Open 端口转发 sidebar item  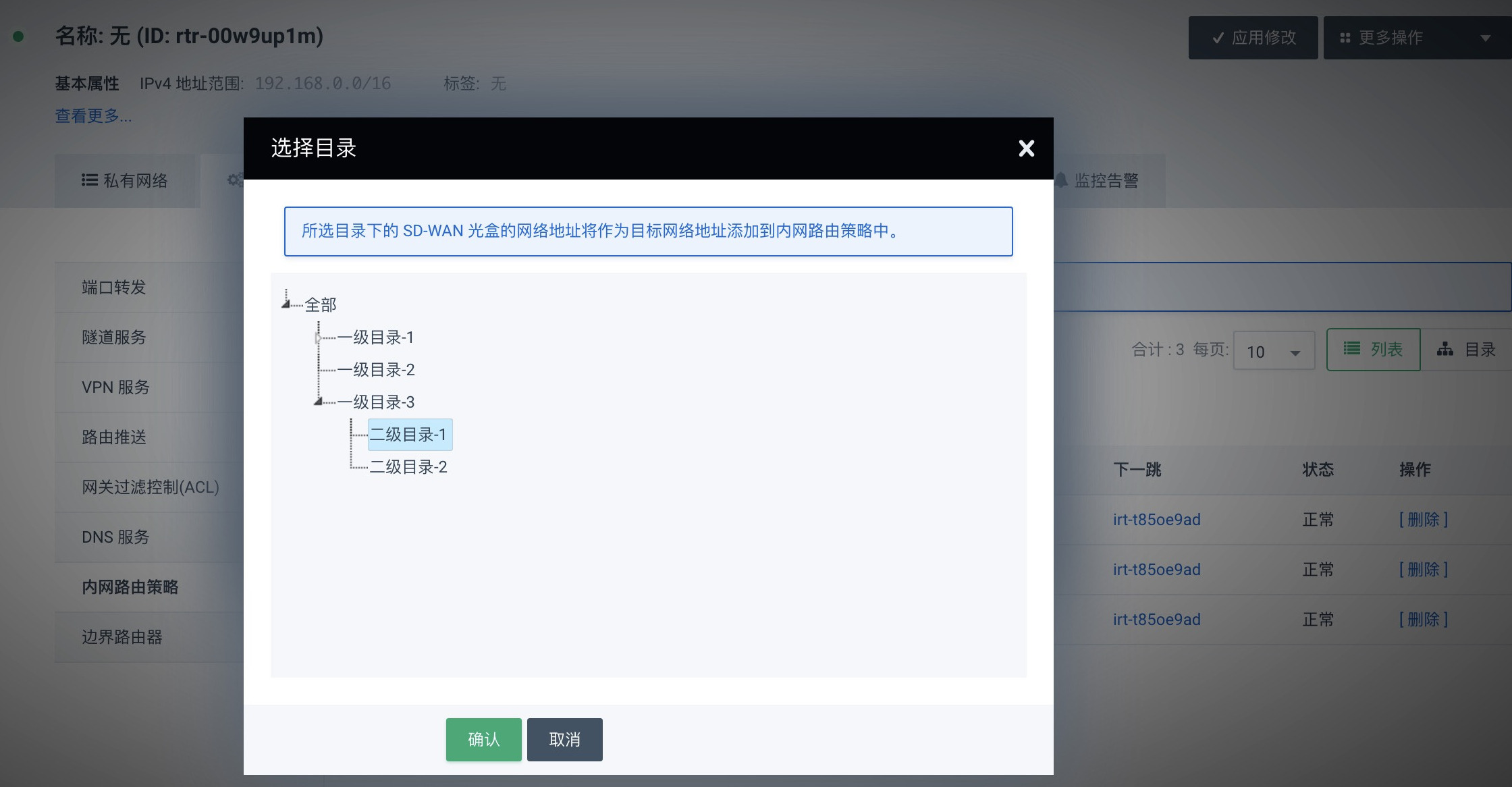pyautogui.click(x=148, y=288)
